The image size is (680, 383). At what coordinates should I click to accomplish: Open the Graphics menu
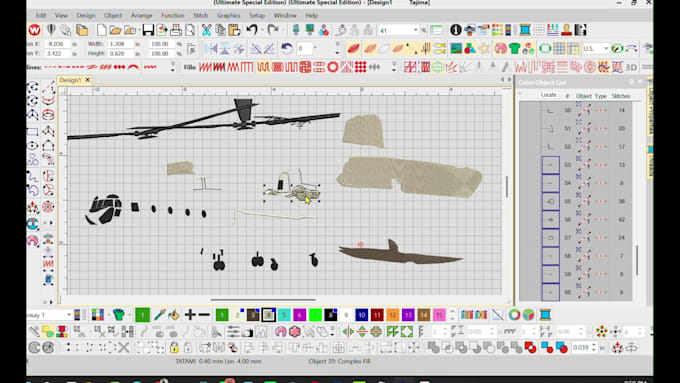pos(229,15)
